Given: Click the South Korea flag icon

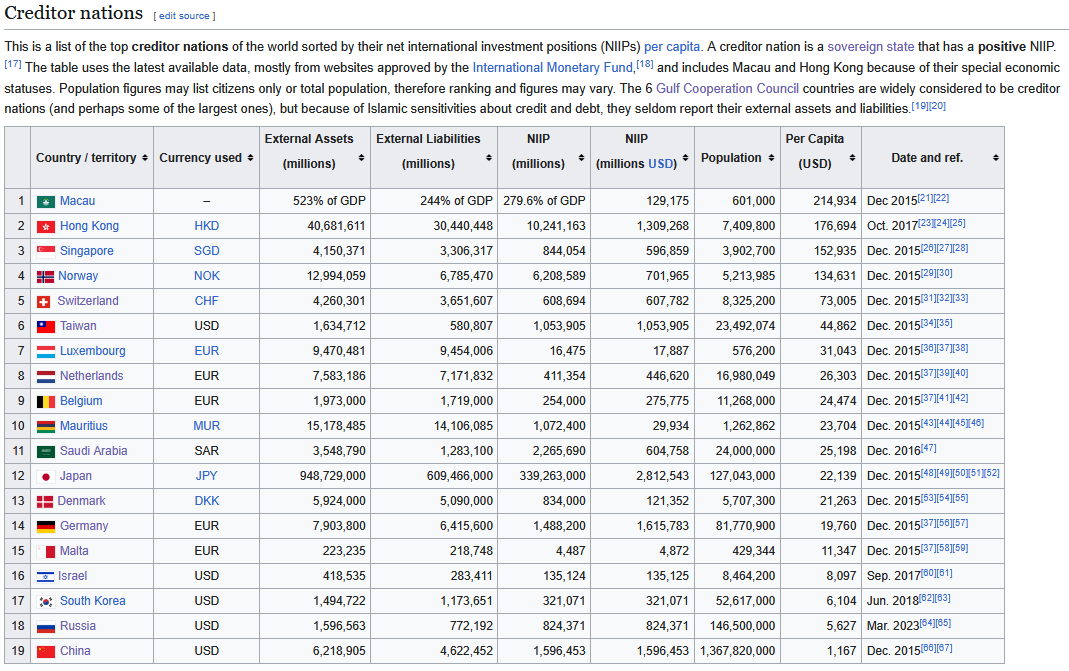Looking at the screenshot, I should [x=46, y=601].
